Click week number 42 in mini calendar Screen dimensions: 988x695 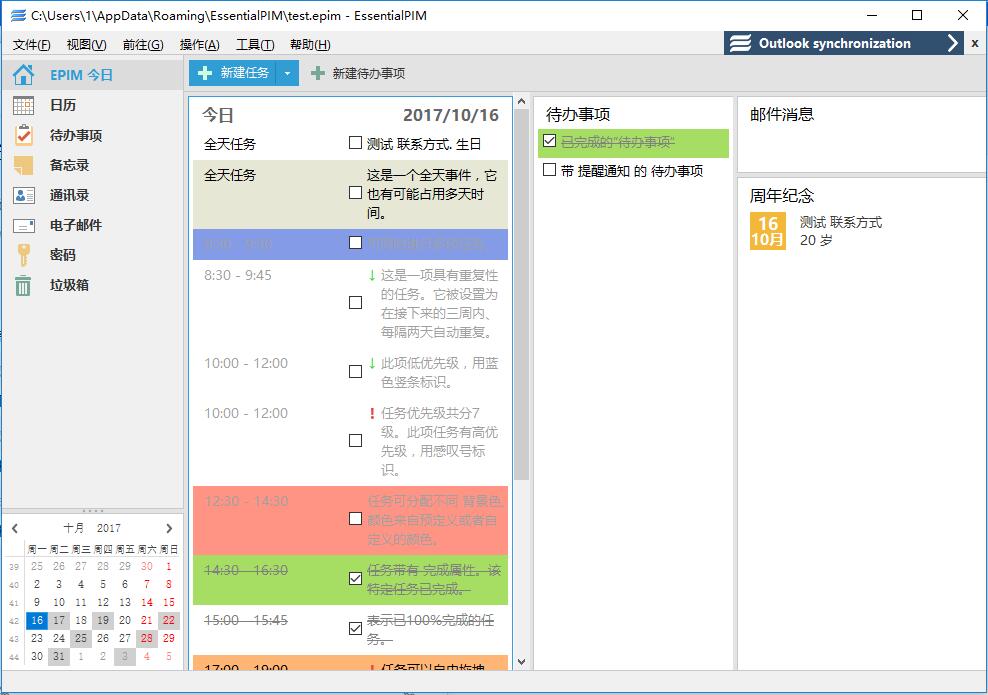coord(14,621)
